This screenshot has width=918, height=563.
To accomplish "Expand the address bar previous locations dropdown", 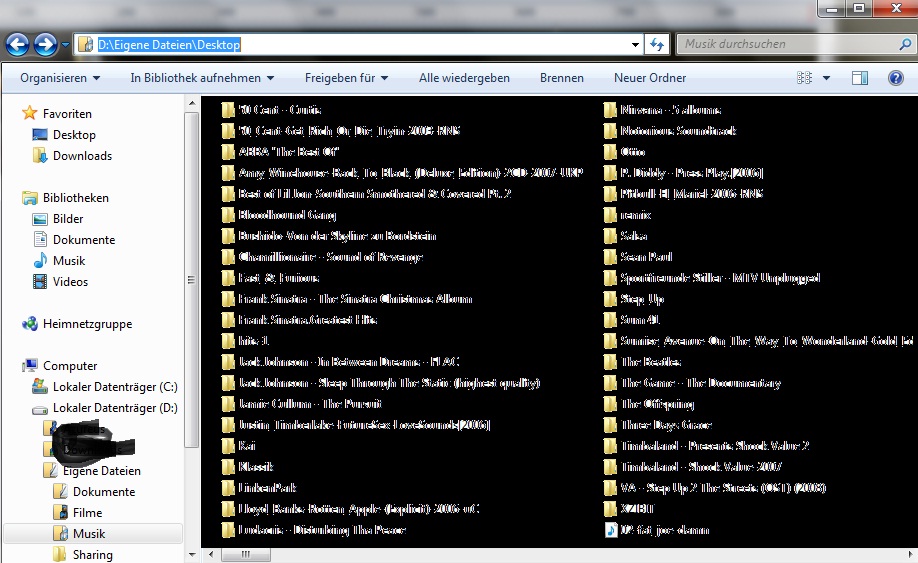I will coord(635,44).
